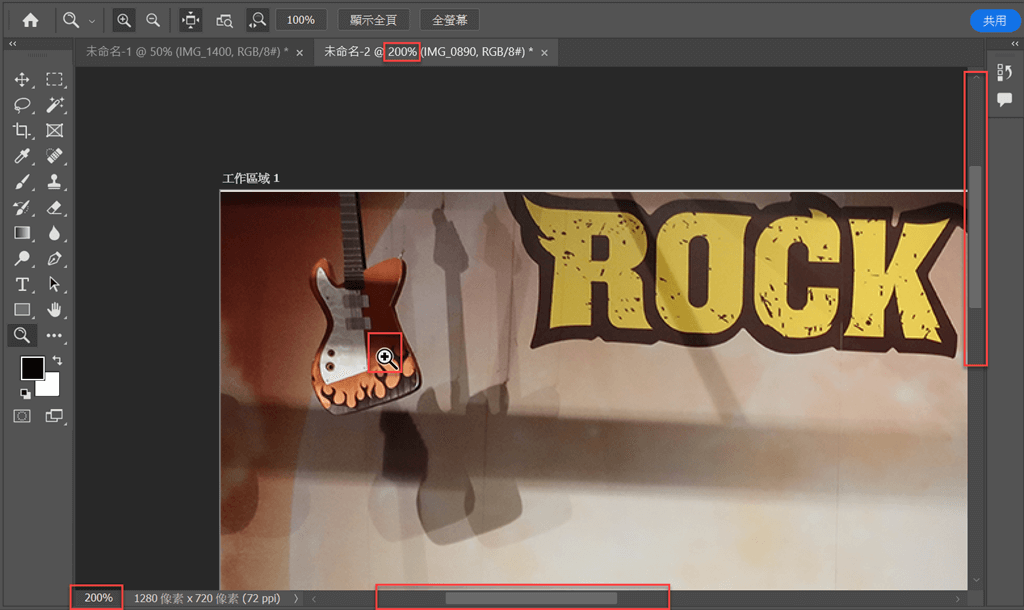The width and height of the screenshot is (1024, 610).
Task: Select the Lasso tool
Action: pos(22,104)
